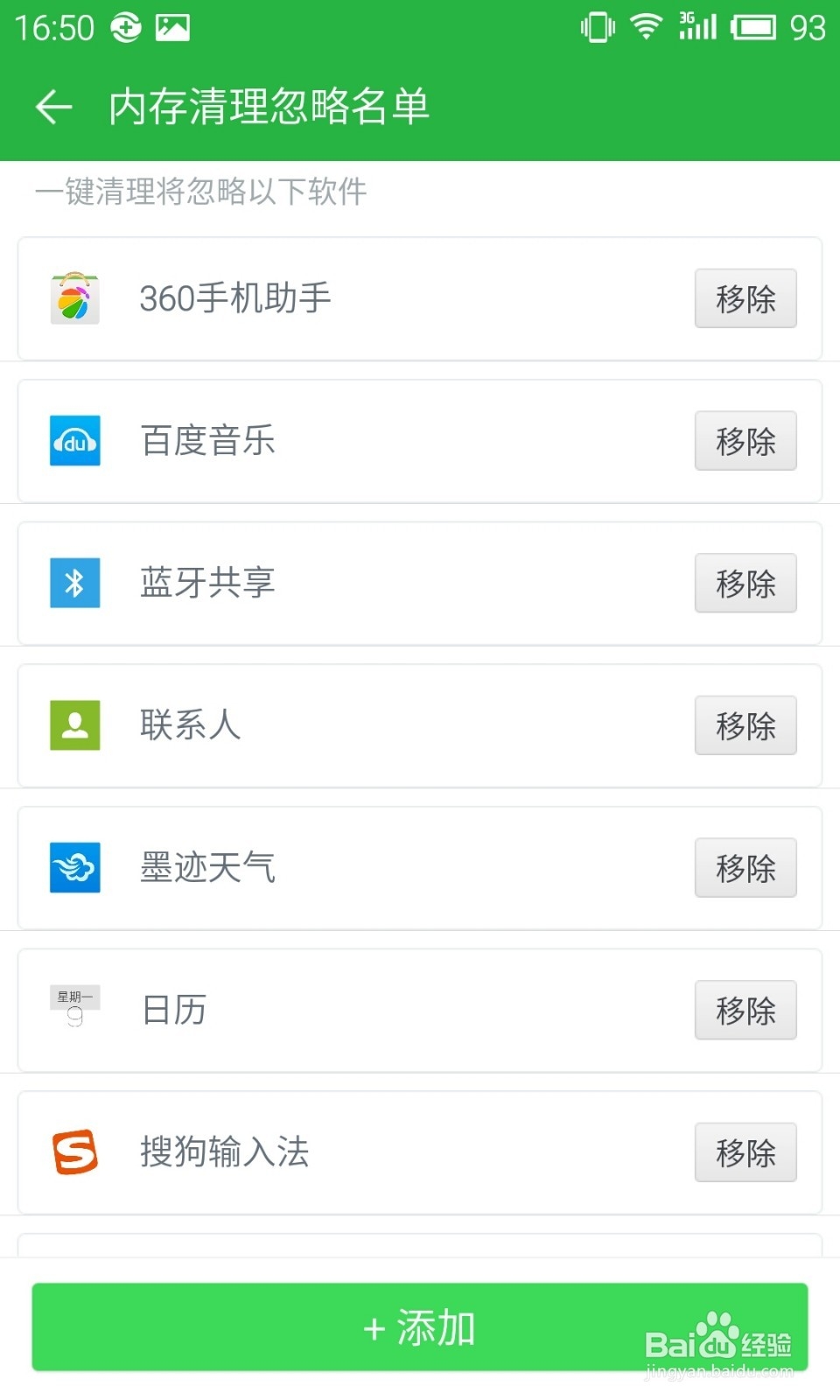Tap the 内存清理忽略名单 page title
Image resolution: width=840 pixels, height=1400 pixels.
[269, 107]
